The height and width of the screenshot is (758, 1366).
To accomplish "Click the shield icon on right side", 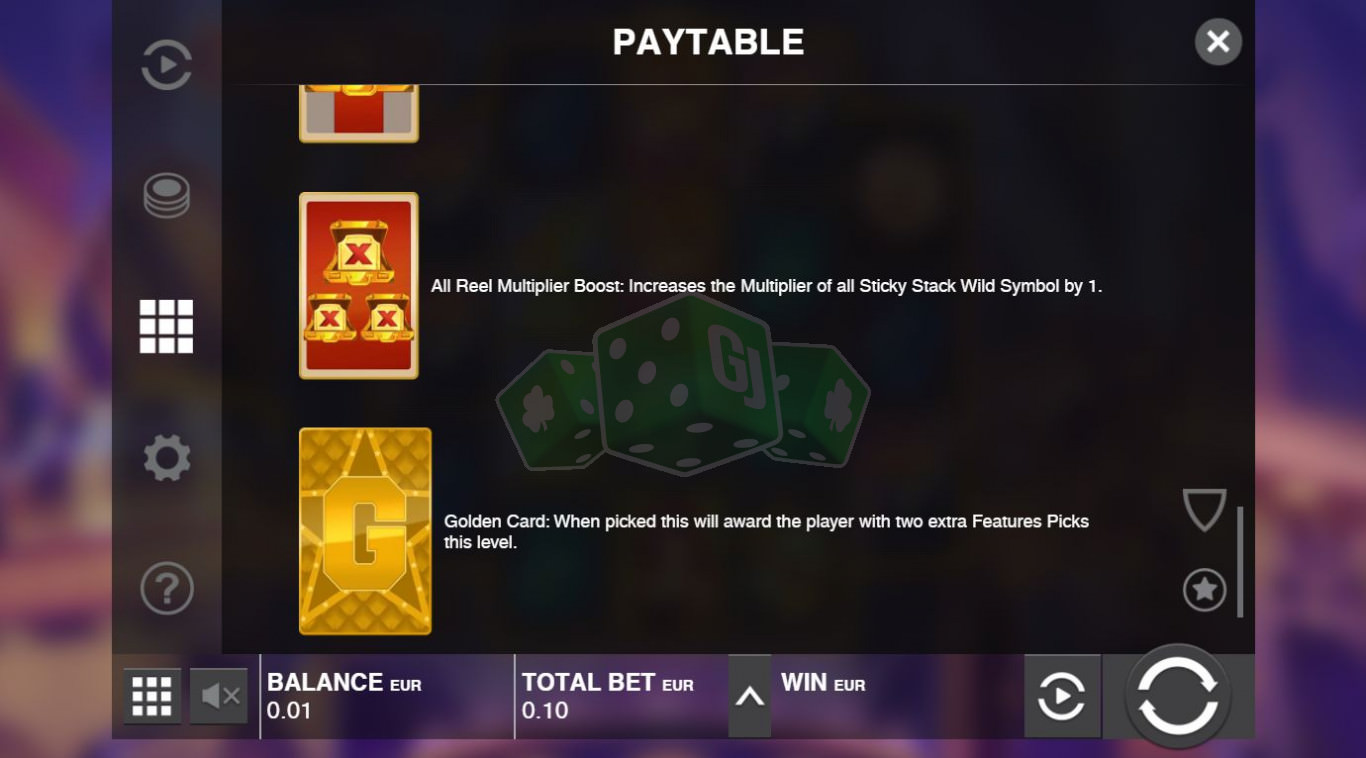I will click(1204, 510).
